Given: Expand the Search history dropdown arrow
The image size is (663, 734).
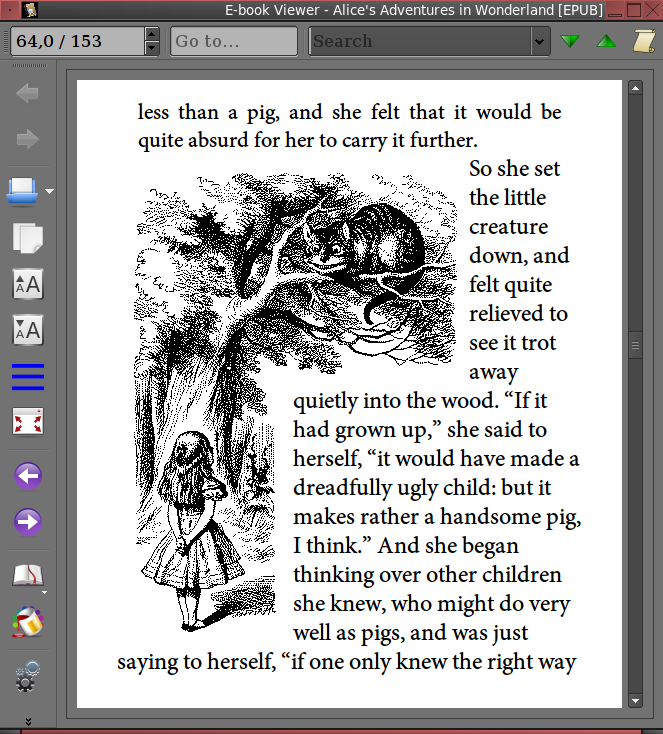Looking at the screenshot, I should [x=540, y=41].
